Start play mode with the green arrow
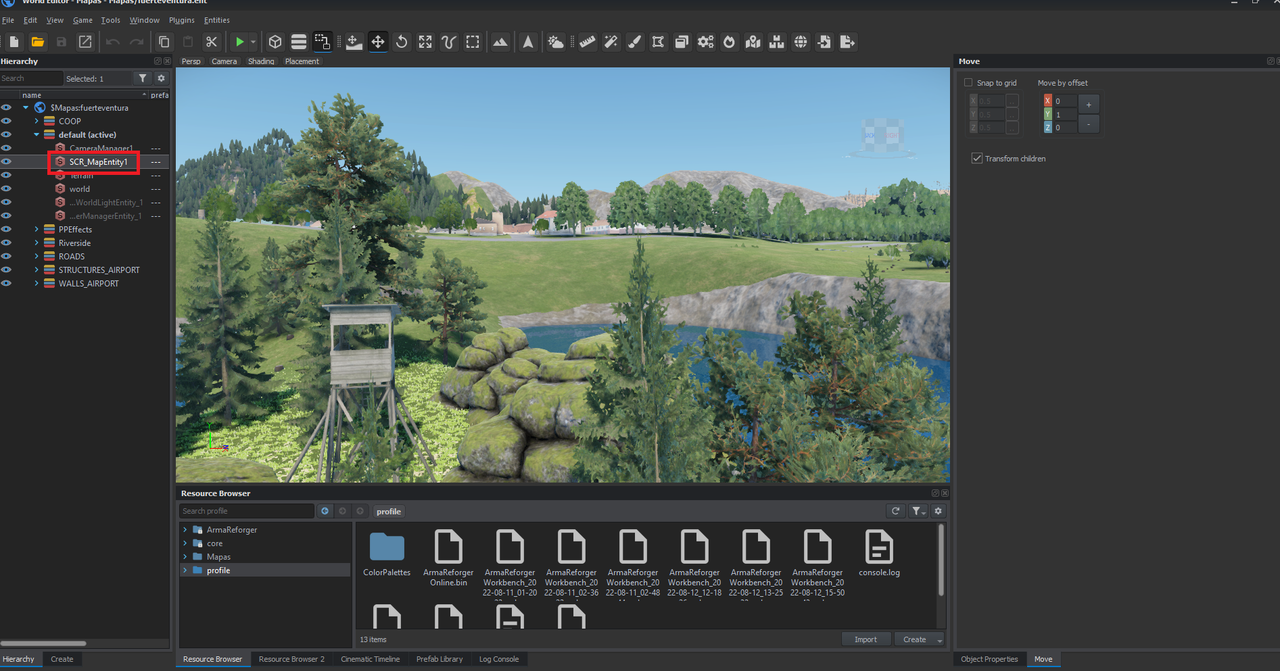 tap(239, 42)
